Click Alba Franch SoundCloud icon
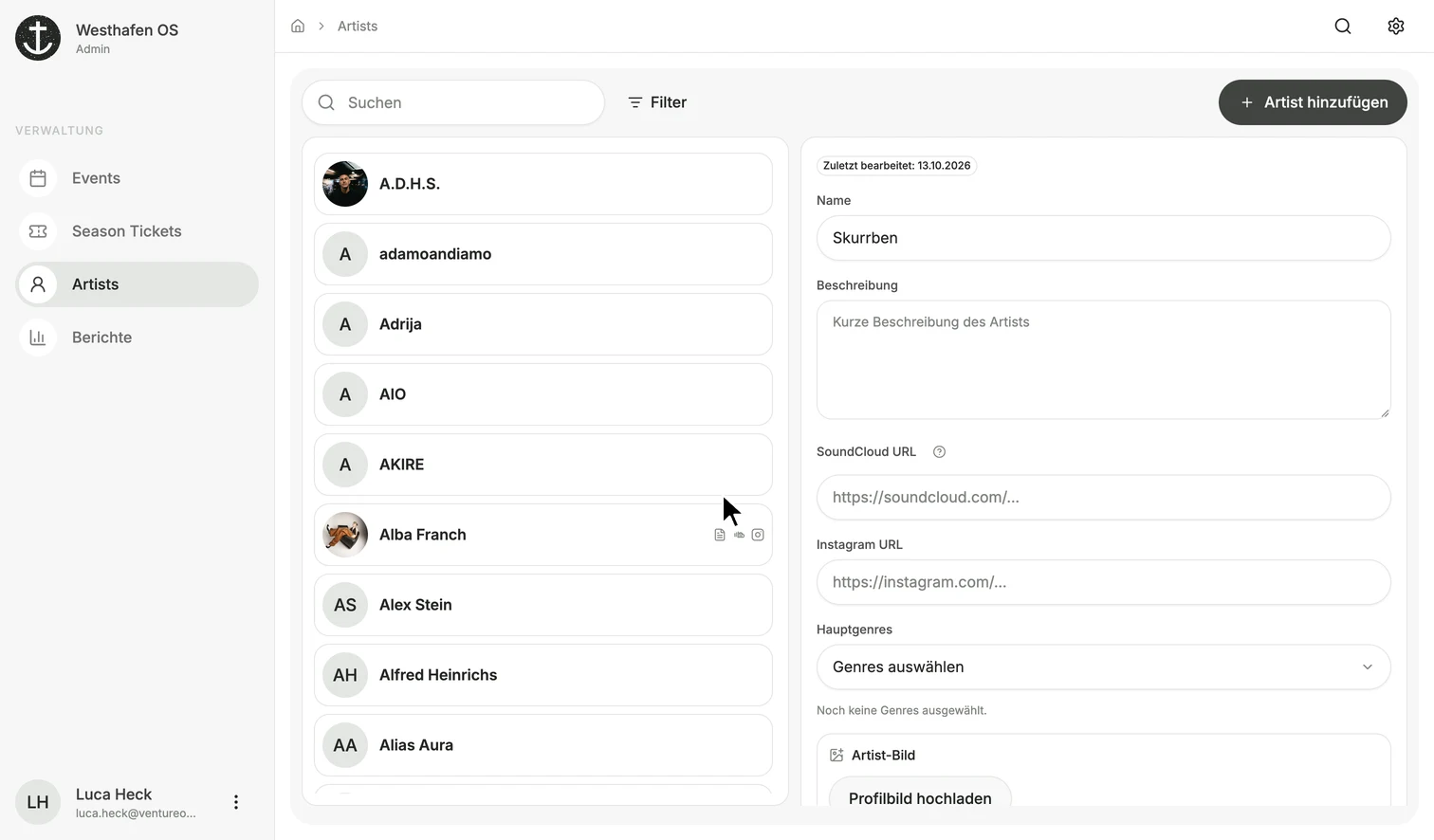Screen dimensions: 1434x840 coord(739,535)
